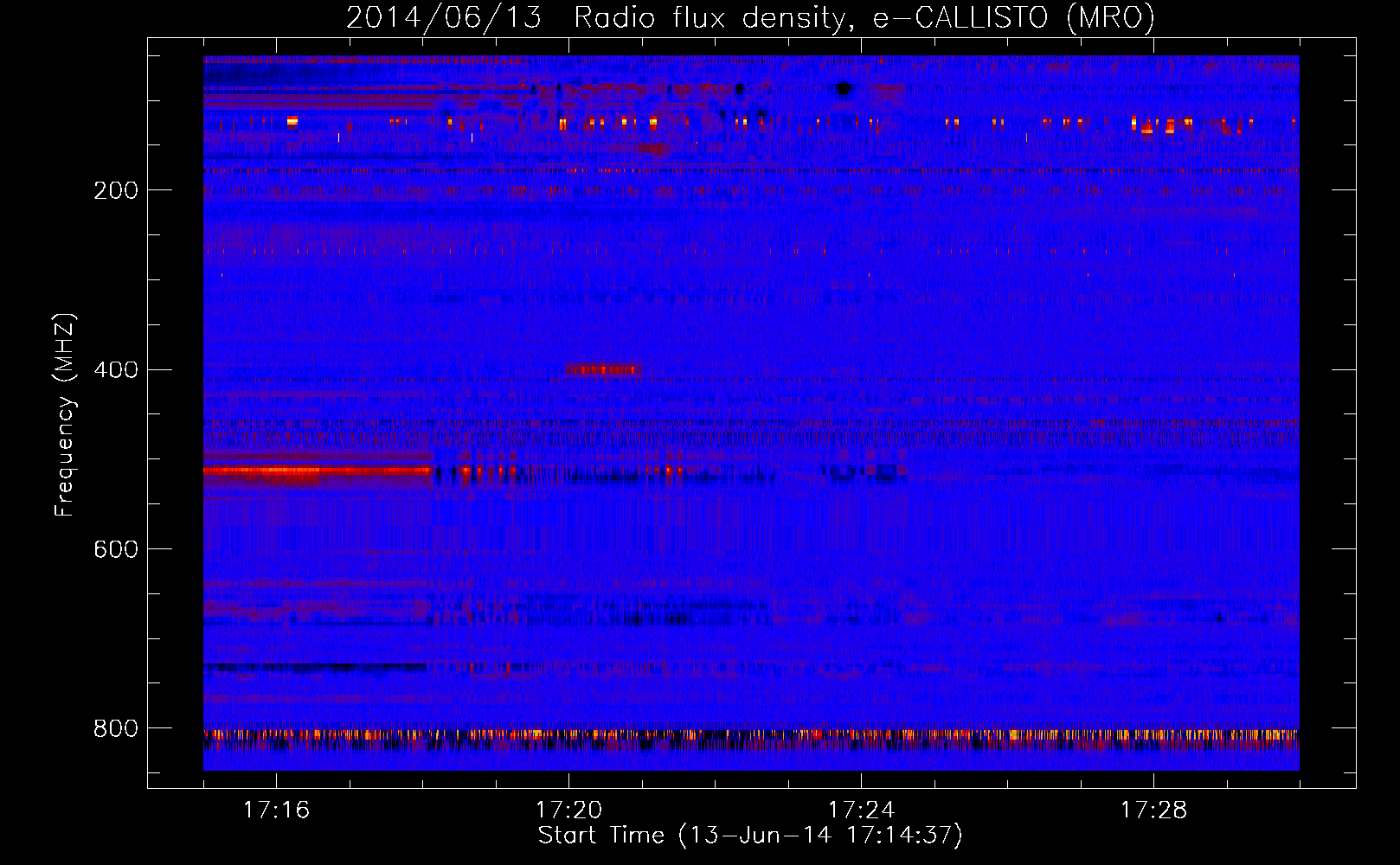Click the "Frequency (MHZ)" axis label
This screenshot has width=1400, height=865.
click(x=65, y=415)
